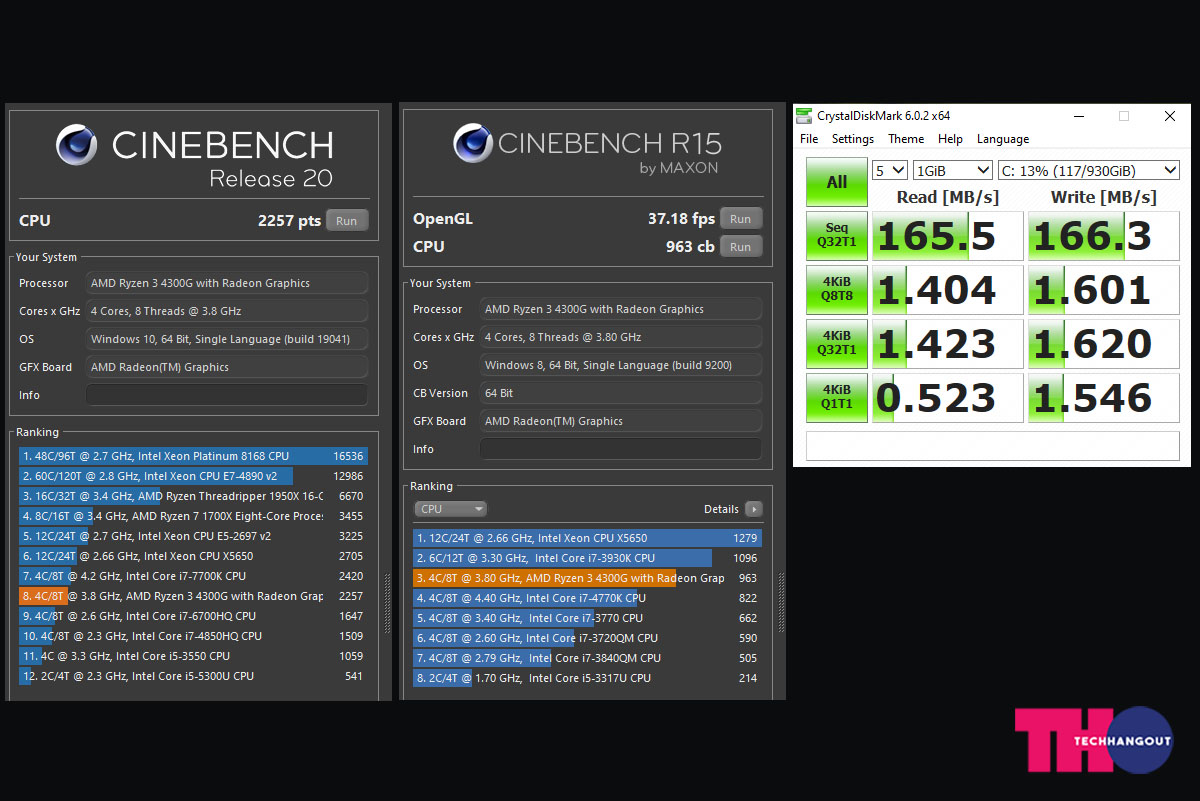Select Xeon Platinum 8168 ranking row in R20
The width and height of the screenshot is (1200, 801).
click(x=193, y=456)
